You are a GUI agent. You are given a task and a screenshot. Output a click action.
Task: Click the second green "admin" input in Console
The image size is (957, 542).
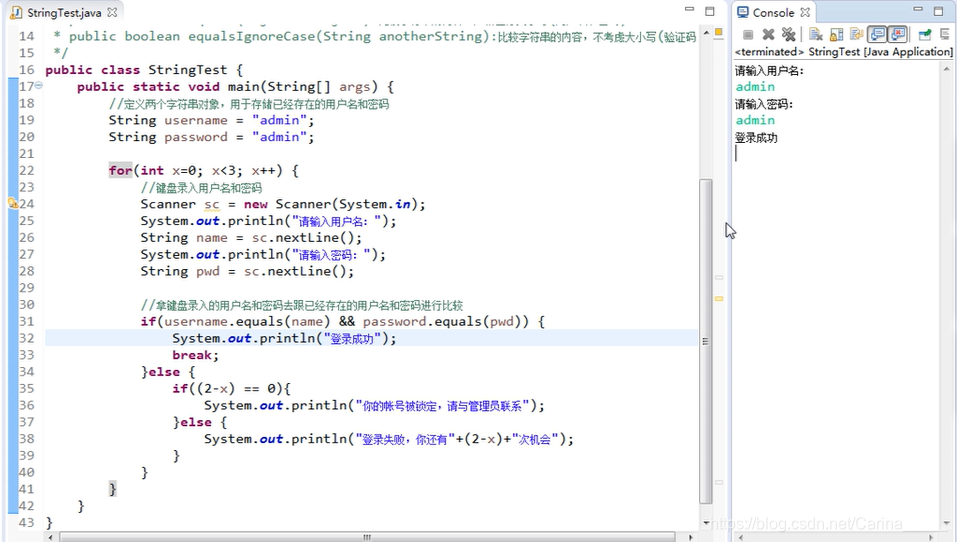(755, 120)
